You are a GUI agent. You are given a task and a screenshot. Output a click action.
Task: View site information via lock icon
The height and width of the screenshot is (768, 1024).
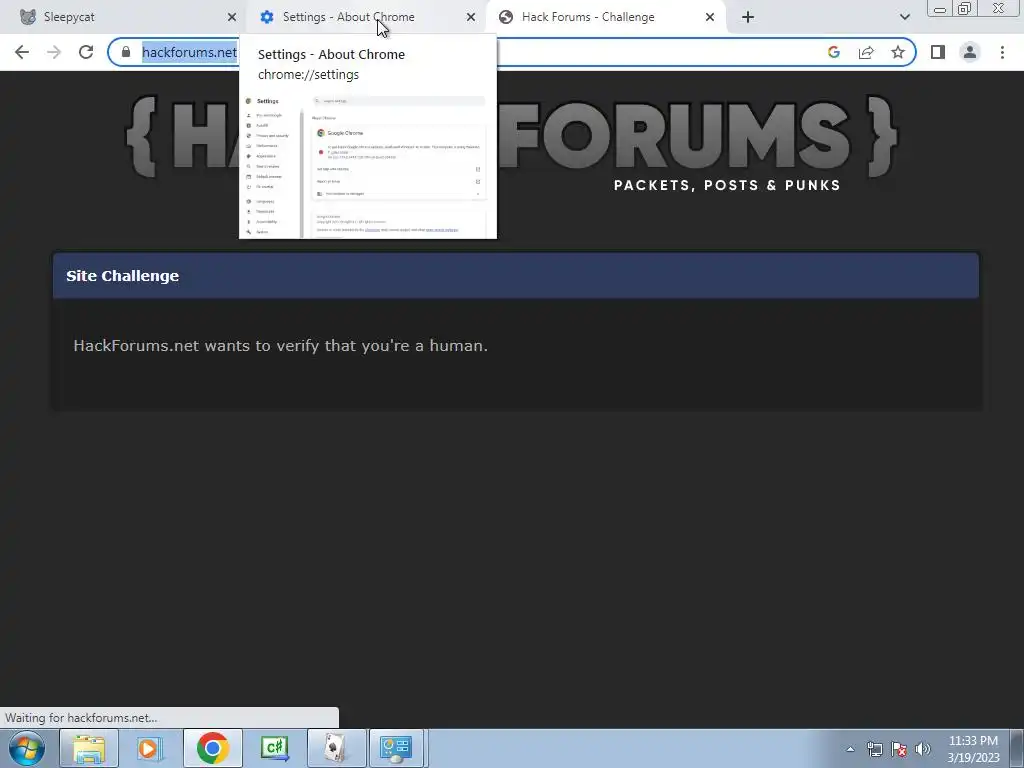pyautogui.click(x=126, y=52)
